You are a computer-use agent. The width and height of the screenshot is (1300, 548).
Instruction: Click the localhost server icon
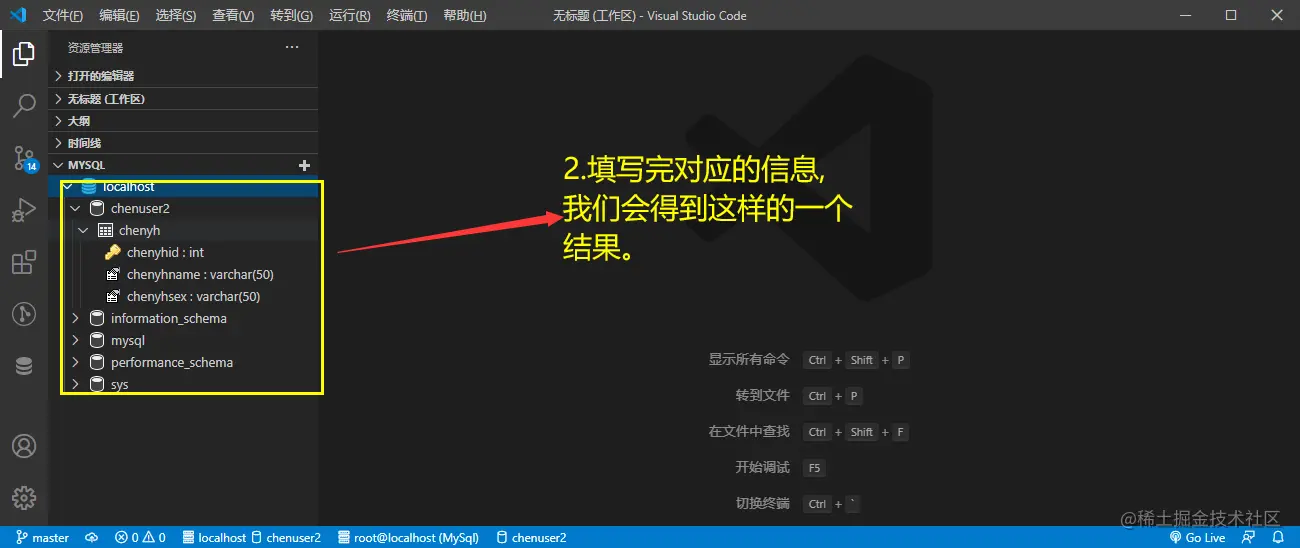(89, 187)
